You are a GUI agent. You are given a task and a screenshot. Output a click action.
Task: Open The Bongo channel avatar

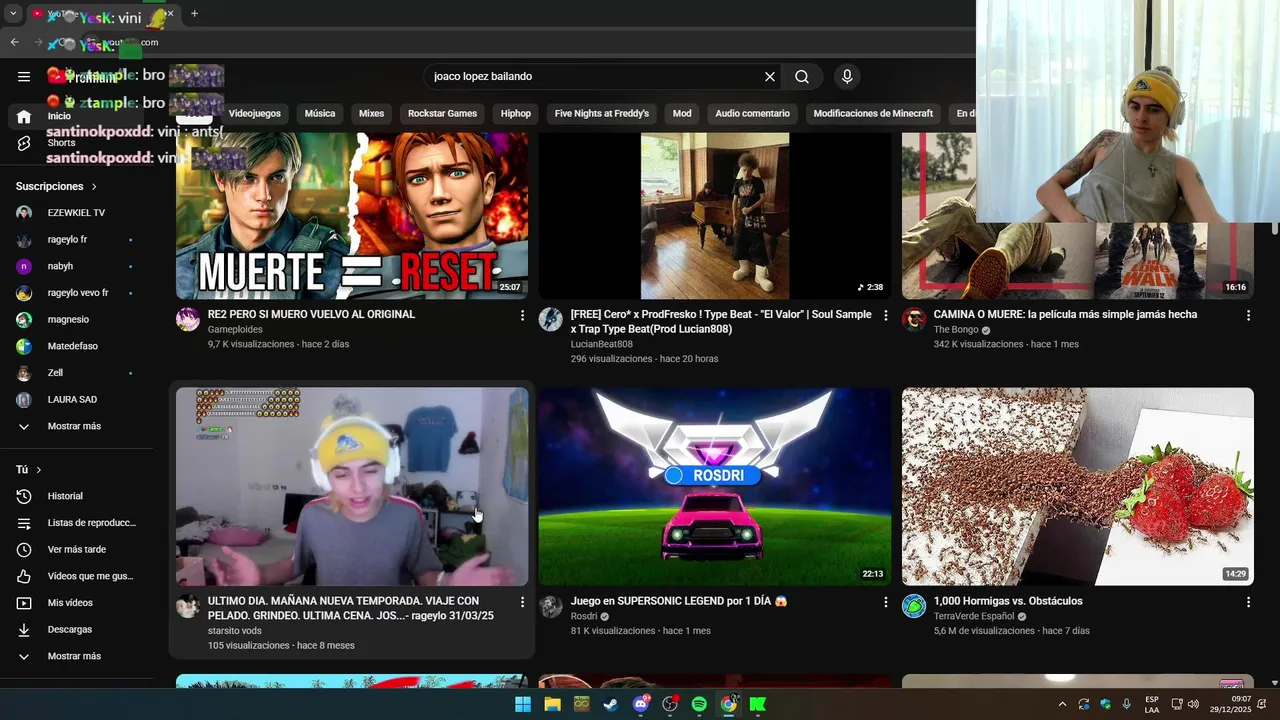coord(914,319)
